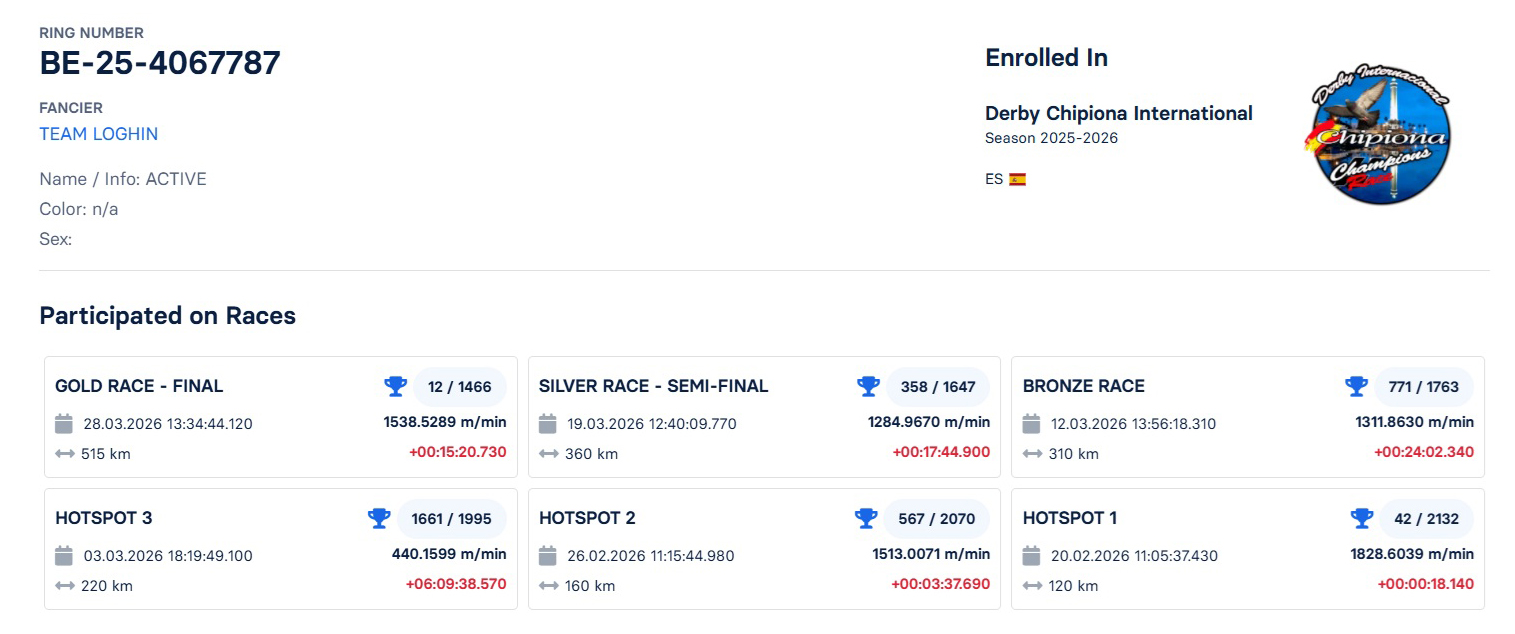This screenshot has height=634, width=1515.
Task: Click the trophy icon on GOLD RACE - FINAL card
Action: pyautogui.click(x=396, y=385)
